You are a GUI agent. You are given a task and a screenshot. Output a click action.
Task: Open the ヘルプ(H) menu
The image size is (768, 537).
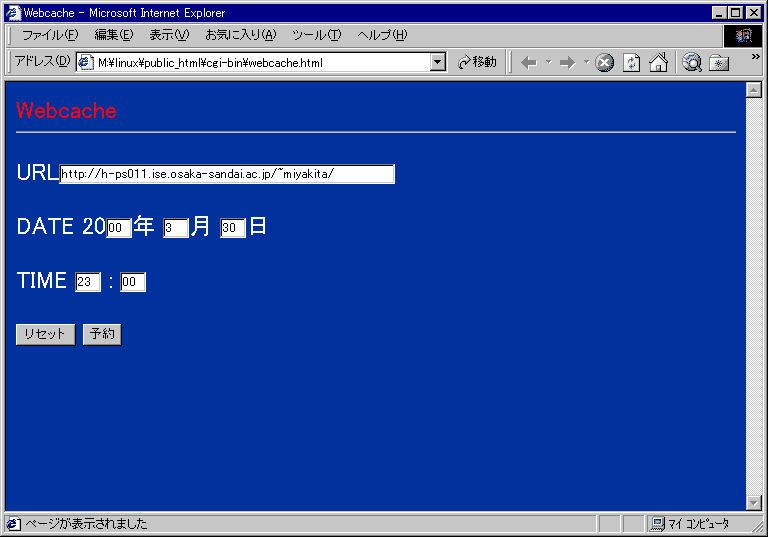(382, 35)
